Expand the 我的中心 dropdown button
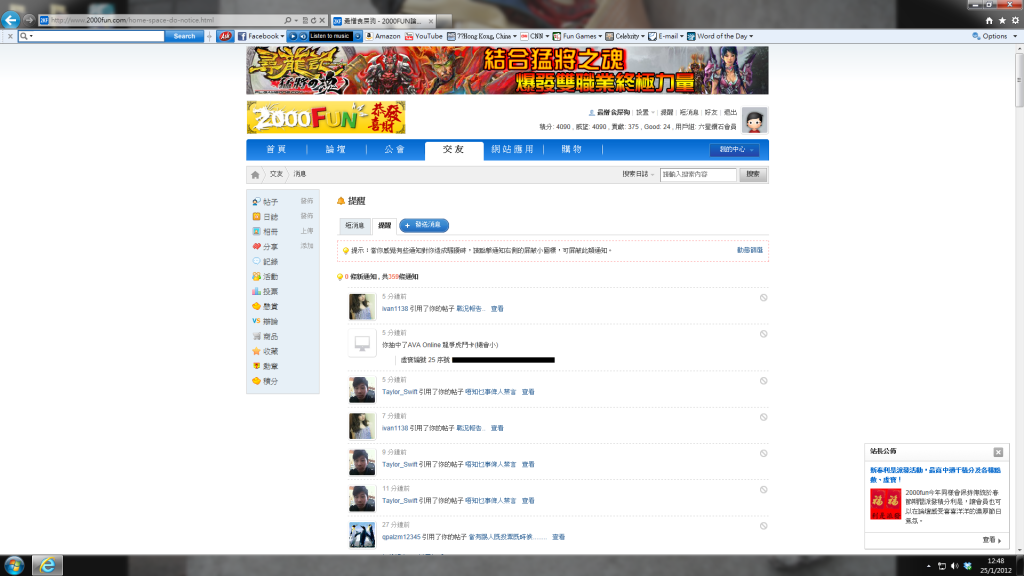 click(x=733, y=150)
